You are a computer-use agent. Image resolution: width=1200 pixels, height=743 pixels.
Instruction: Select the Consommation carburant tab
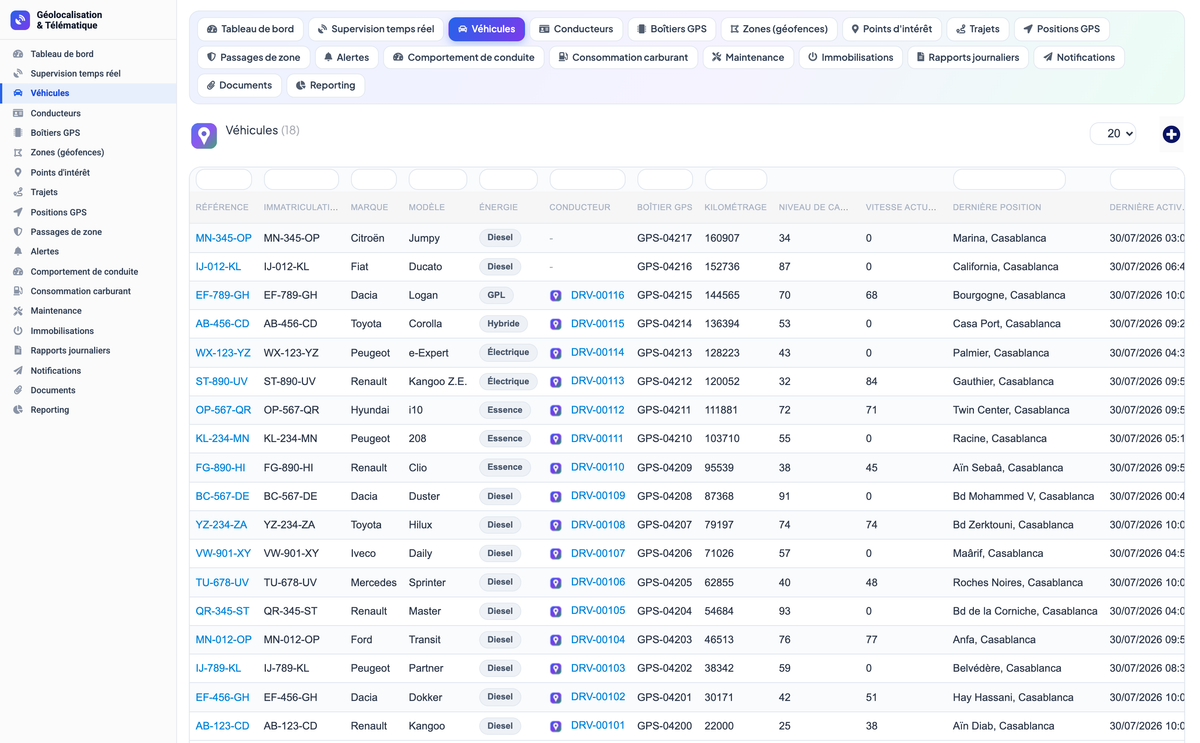pyautogui.click(x=623, y=57)
